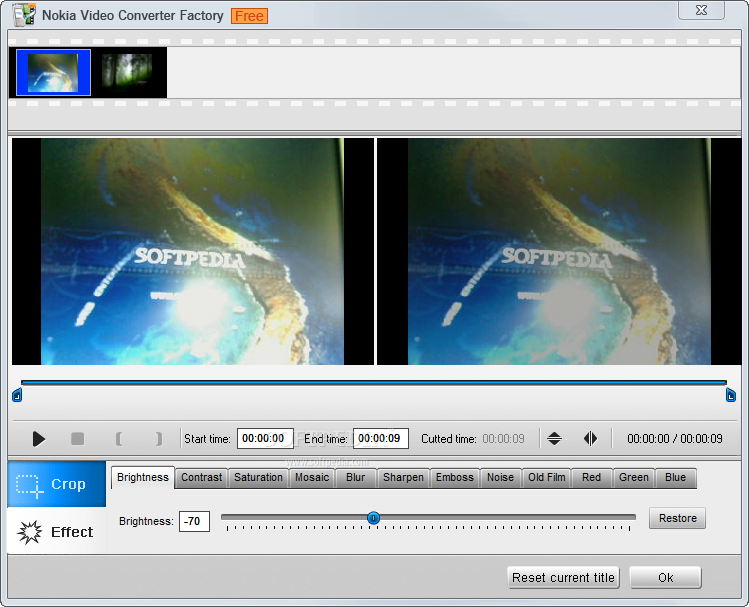Flip video vertically icon

pyautogui.click(x=554, y=438)
